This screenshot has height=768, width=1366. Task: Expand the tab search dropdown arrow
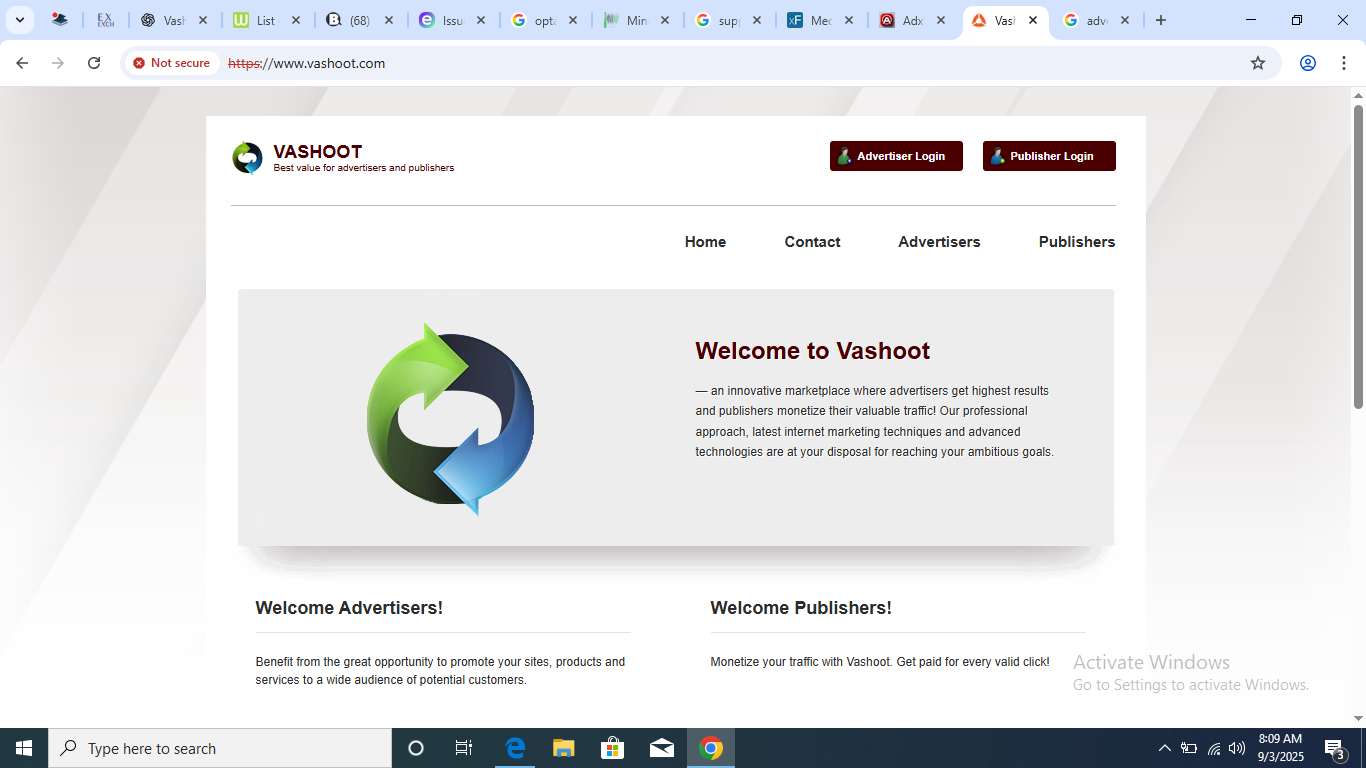pos(19,20)
